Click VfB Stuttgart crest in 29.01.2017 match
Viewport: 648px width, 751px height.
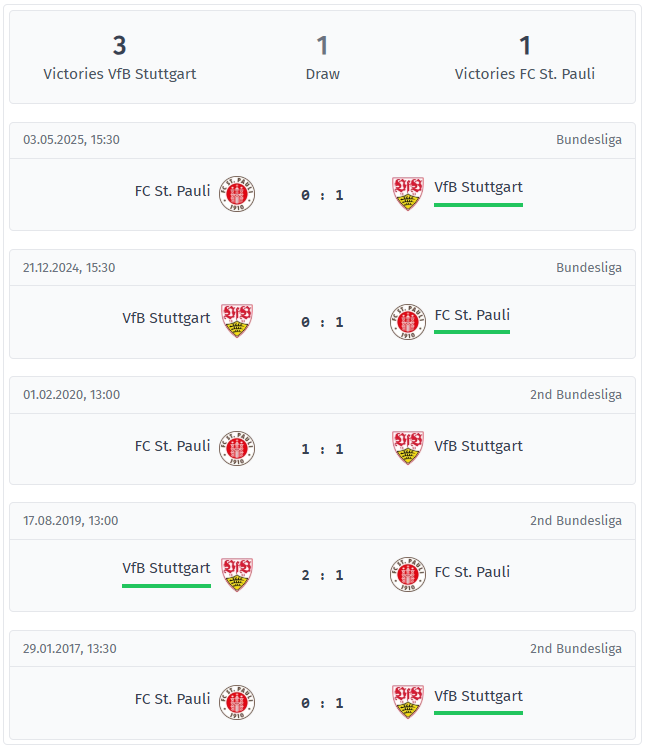(x=408, y=702)
